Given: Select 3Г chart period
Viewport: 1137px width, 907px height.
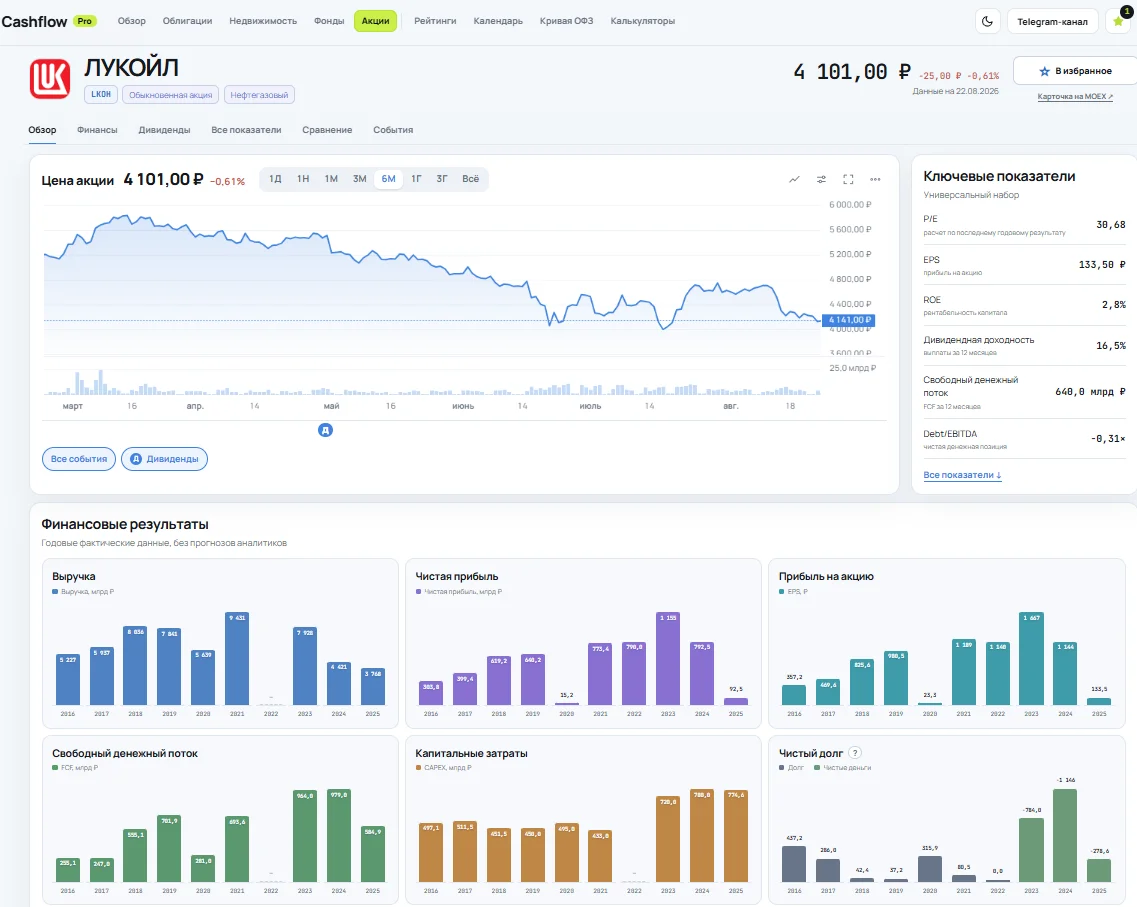Looking at the screenshot, I should [x=442, y=179].
